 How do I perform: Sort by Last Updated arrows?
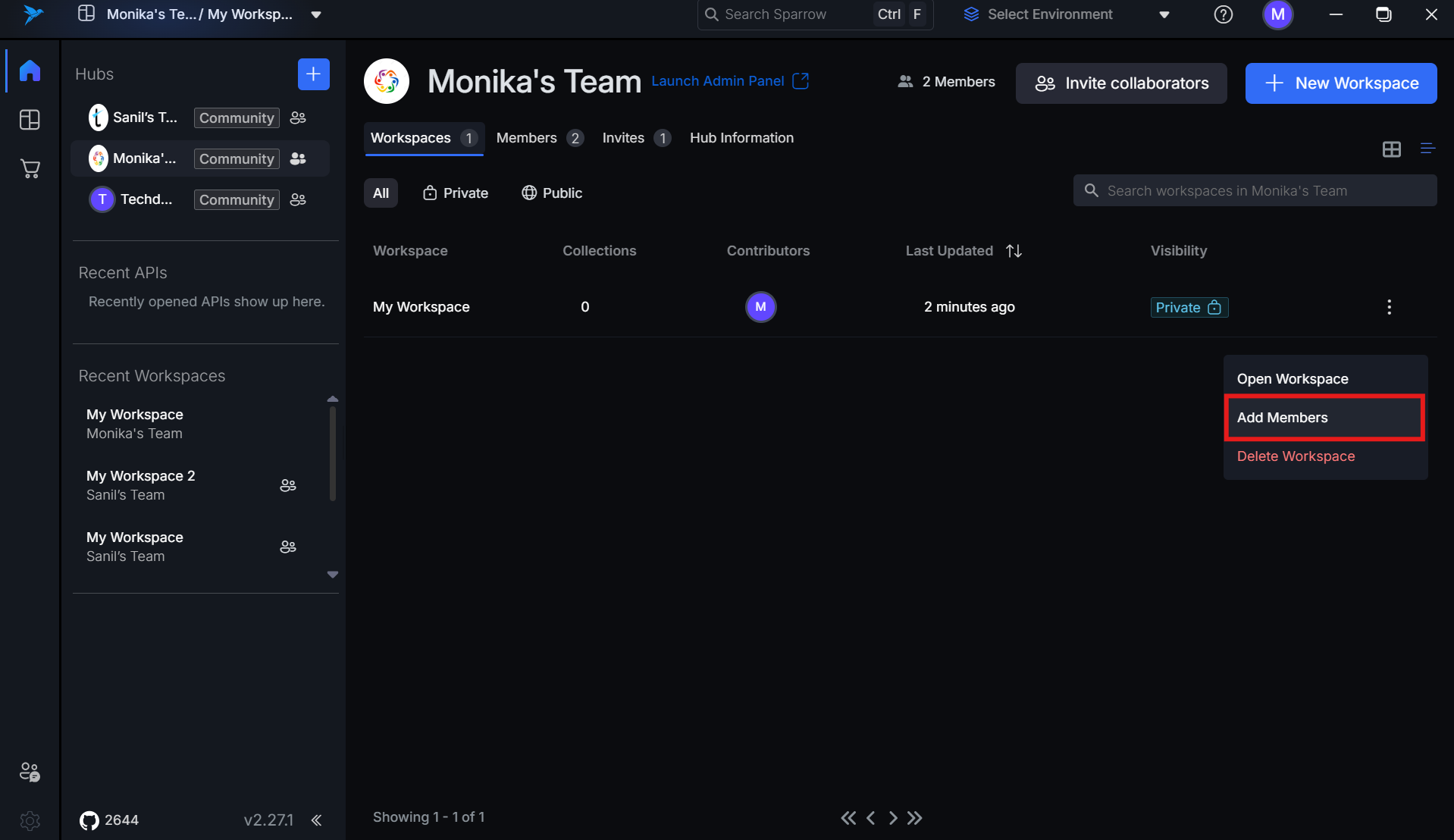1014,251
